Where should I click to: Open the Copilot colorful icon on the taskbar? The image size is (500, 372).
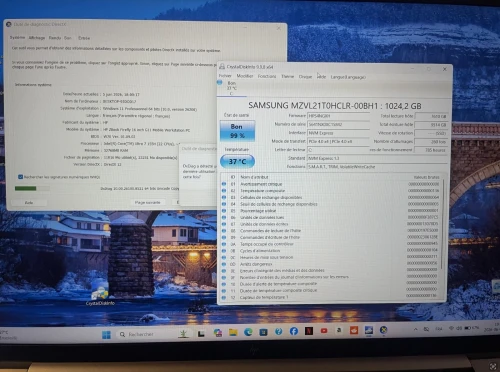pos(218,332)
